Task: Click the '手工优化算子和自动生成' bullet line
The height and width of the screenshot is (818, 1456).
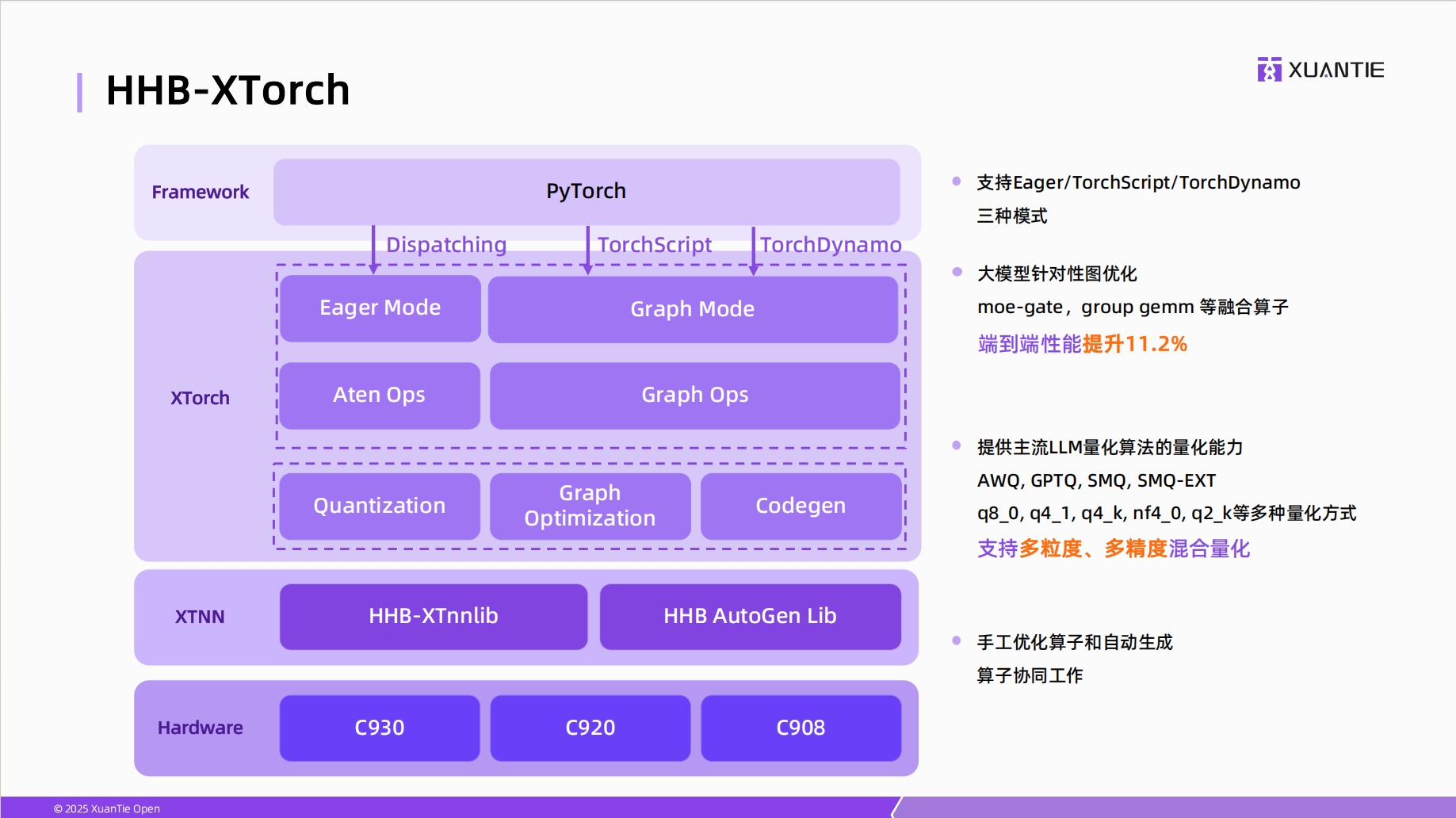Action: 1075,643
